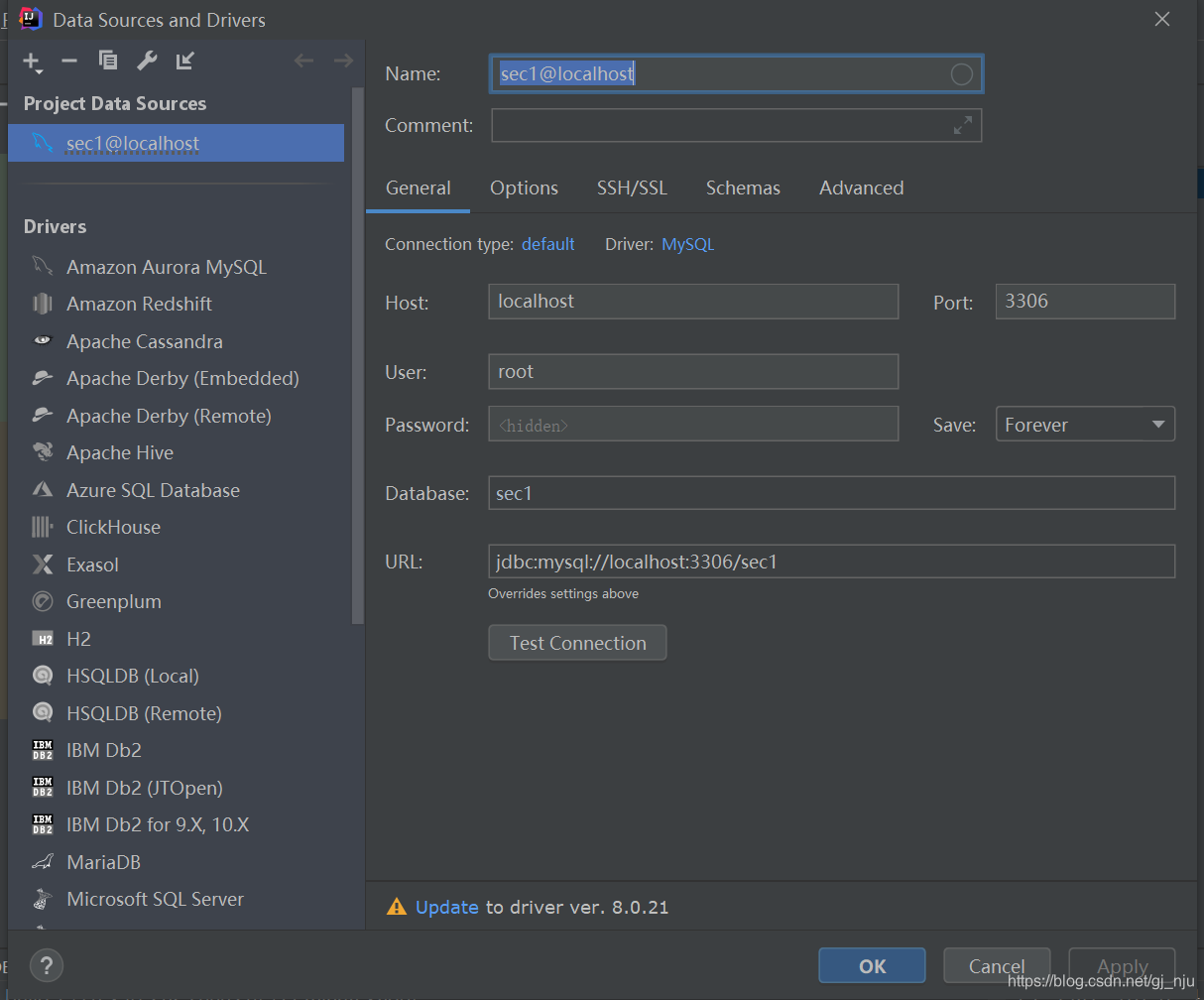The width and height of the screenshot is (1204, 1000).
Task: Click the Forward arrow in toolbar
Action: pos(343,61)
